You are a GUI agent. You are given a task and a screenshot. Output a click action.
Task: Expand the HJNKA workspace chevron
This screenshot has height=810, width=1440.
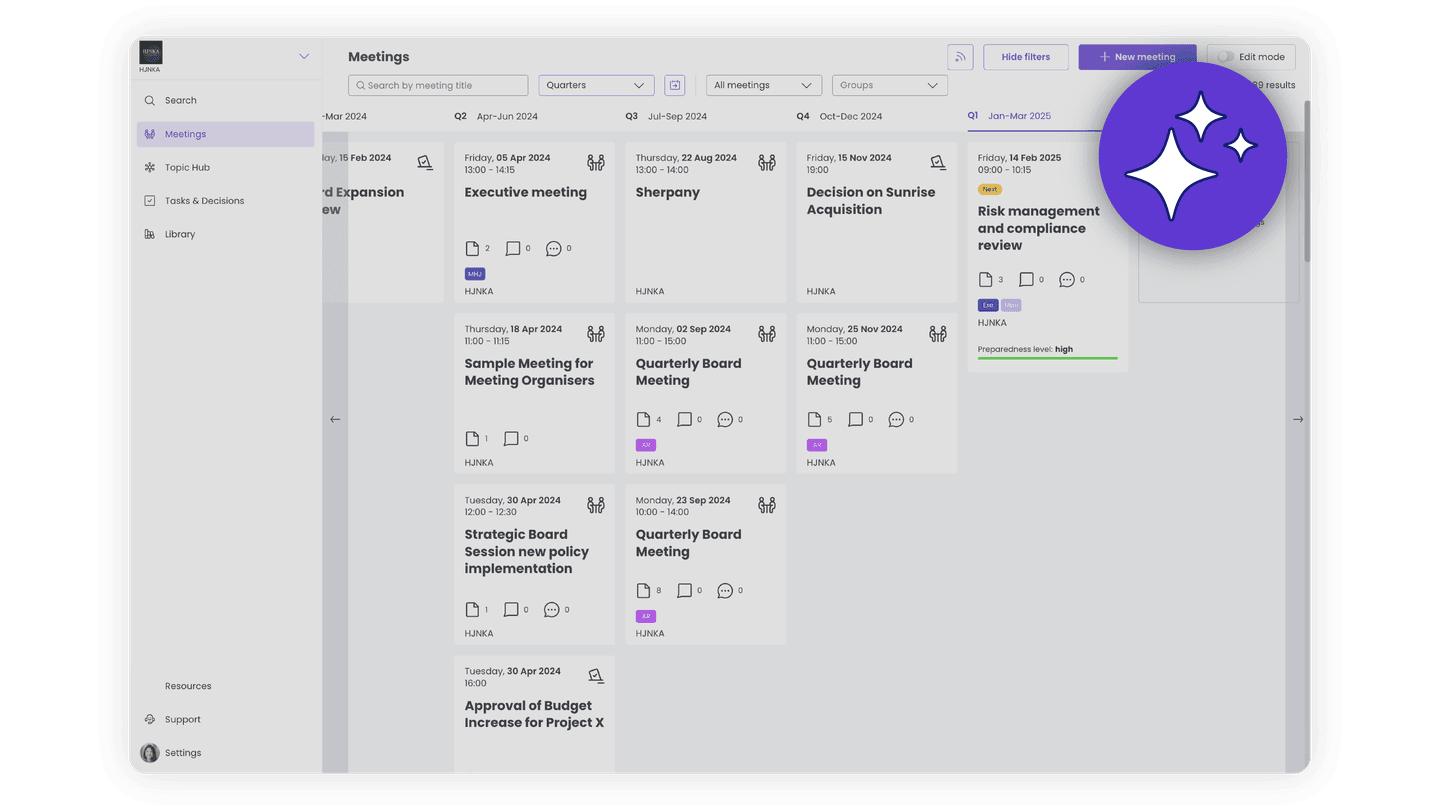pyautogui.click(x=304, y=56)
